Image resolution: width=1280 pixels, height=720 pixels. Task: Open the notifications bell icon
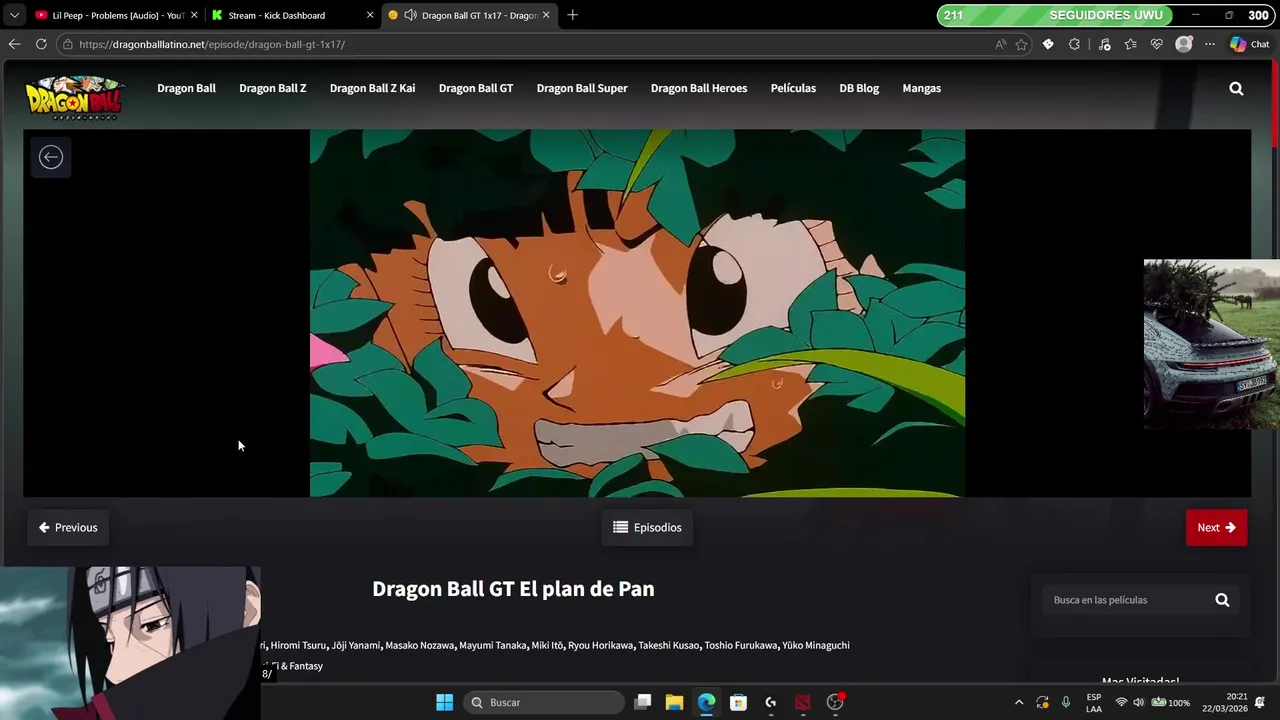1260,702
